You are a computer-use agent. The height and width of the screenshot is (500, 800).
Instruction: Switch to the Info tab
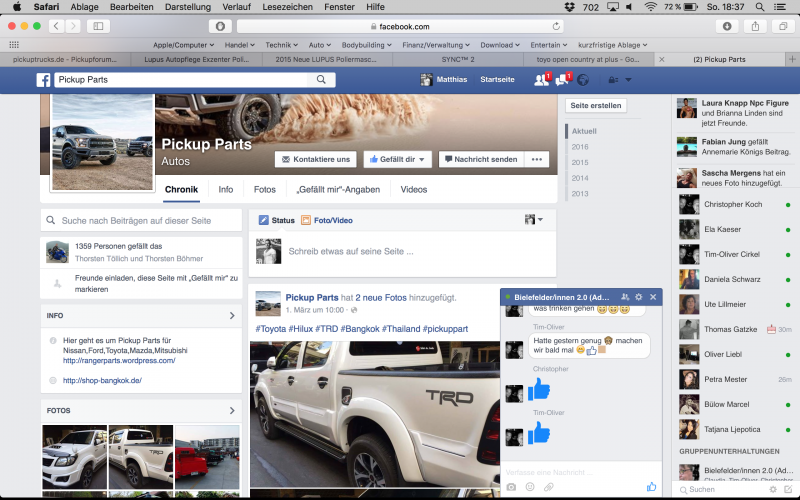tap(226, 189)
